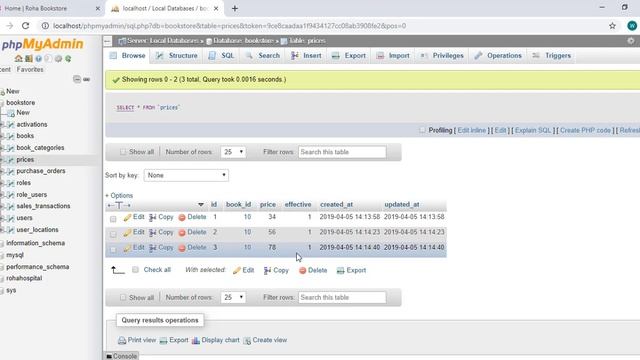The image size is (640, 360).
Task: Click Display chart icon
Action: click(196, 340)
